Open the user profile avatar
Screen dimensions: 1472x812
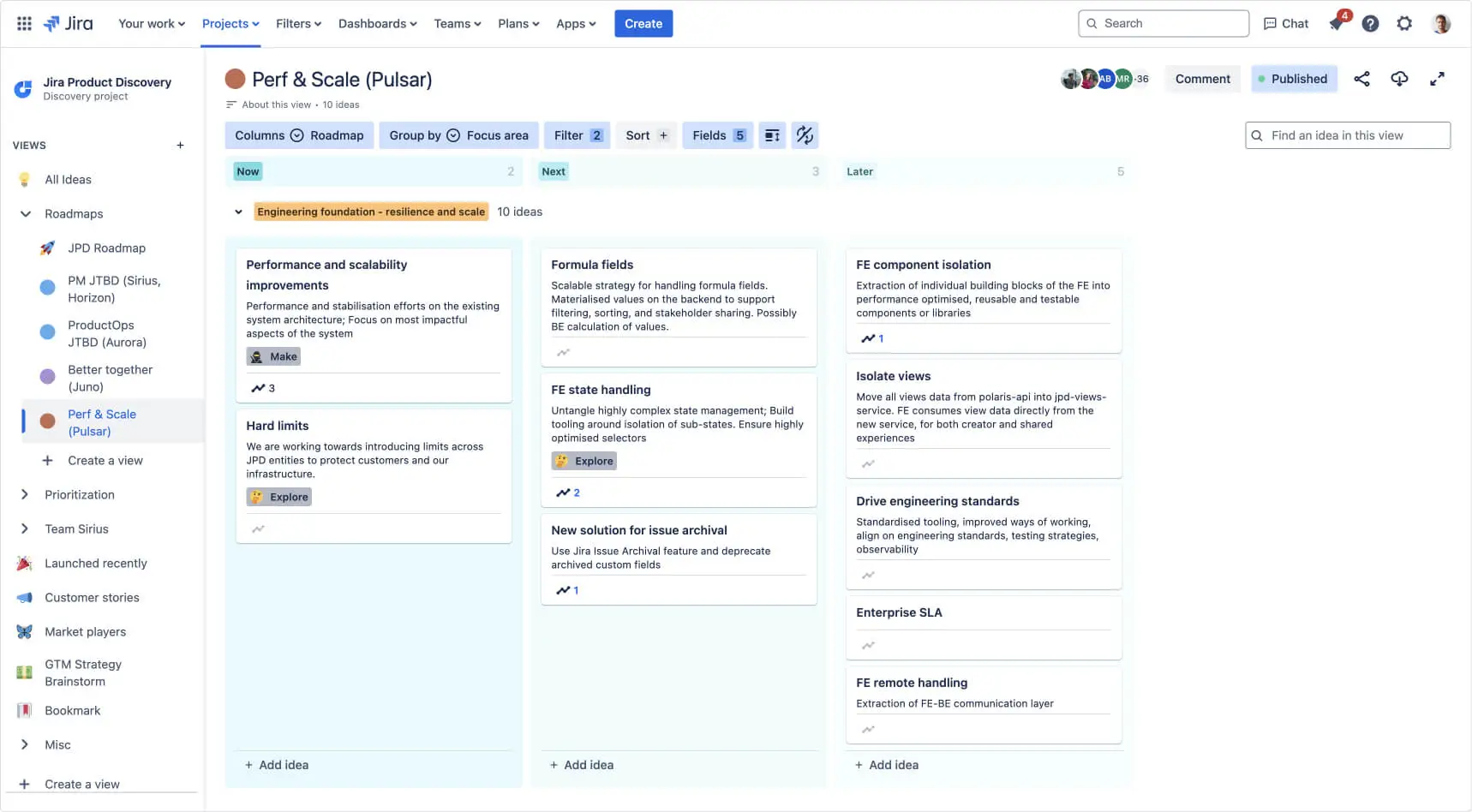[1441, 23]
